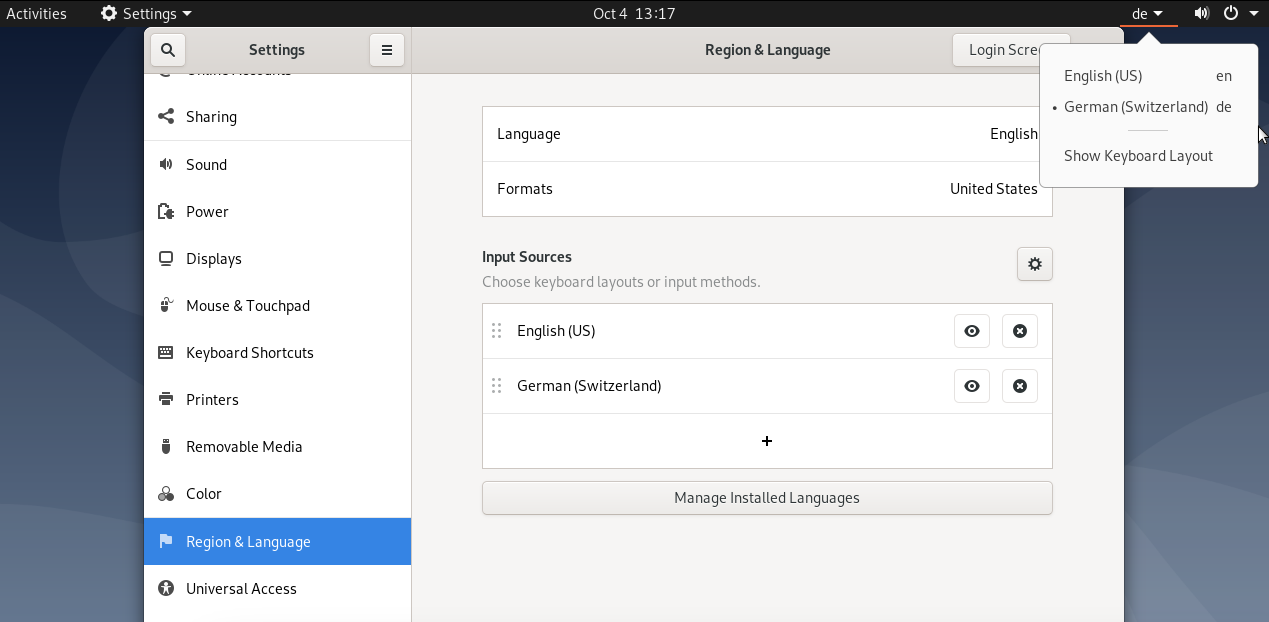Viewport: 1269px width, 622px height.
Task: Click Show Keyboard Layout in the menu
Action: [1138, 155]
